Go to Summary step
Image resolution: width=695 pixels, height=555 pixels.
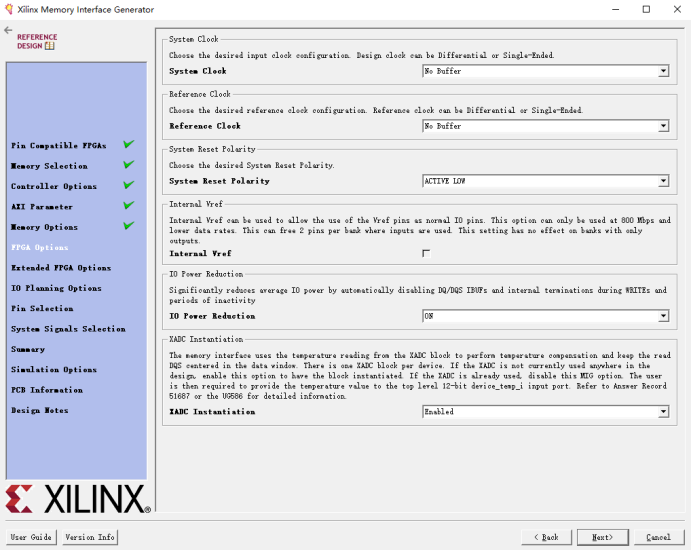28,349
